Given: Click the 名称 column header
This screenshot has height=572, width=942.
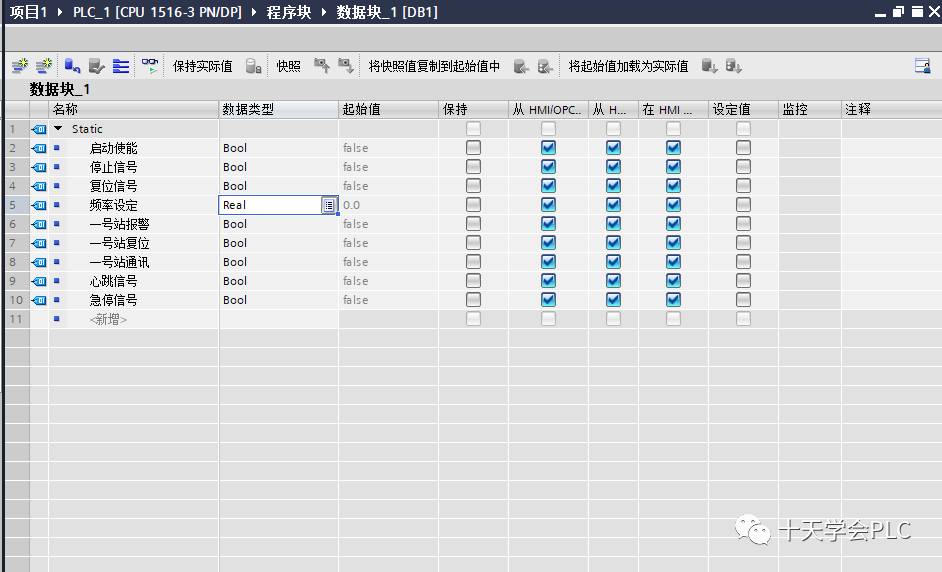Looking at the screenshot, I should click(133, 109).
